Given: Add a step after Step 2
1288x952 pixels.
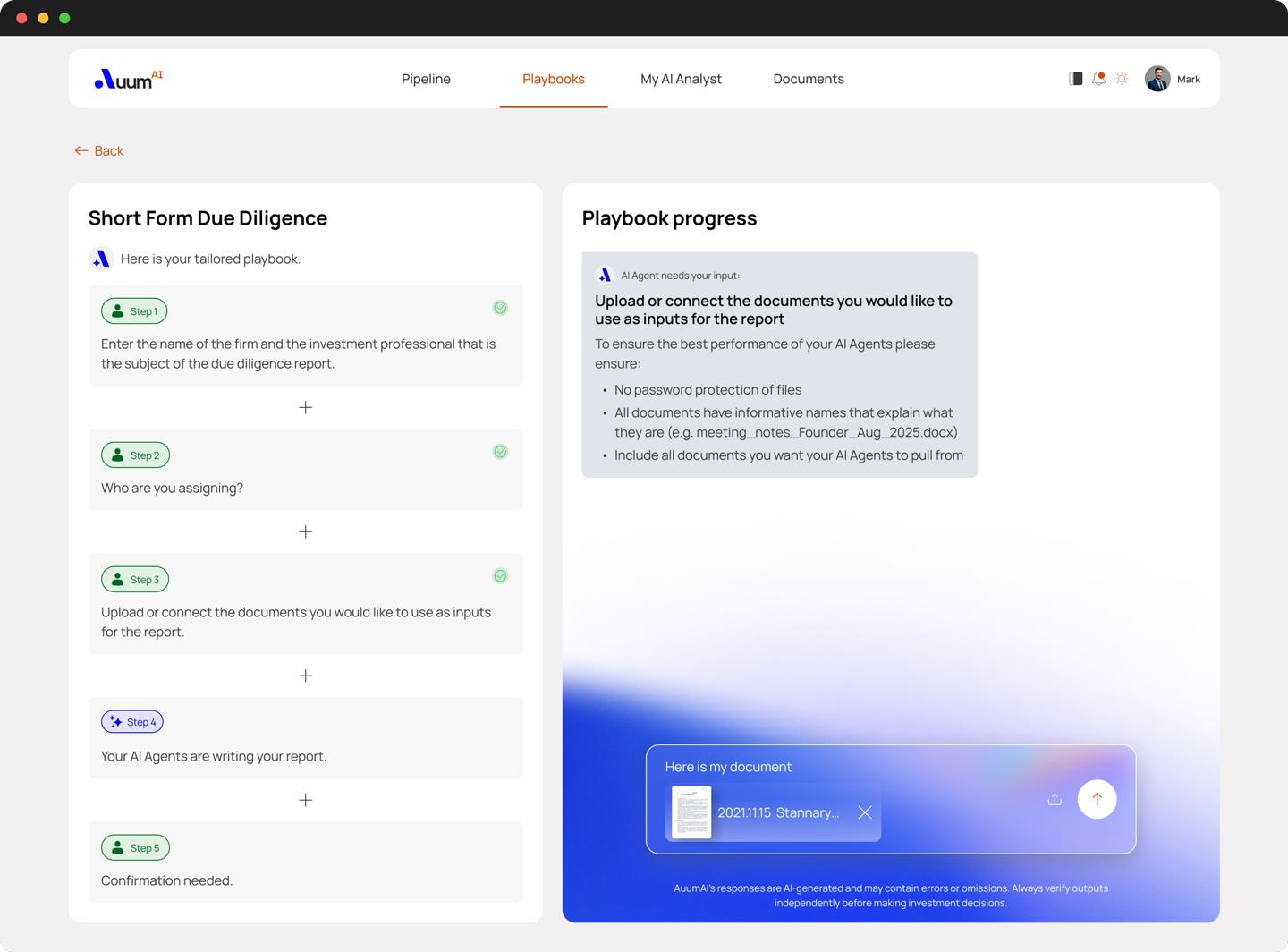Looking at the screenshot, I should click(x=306, y=532).
